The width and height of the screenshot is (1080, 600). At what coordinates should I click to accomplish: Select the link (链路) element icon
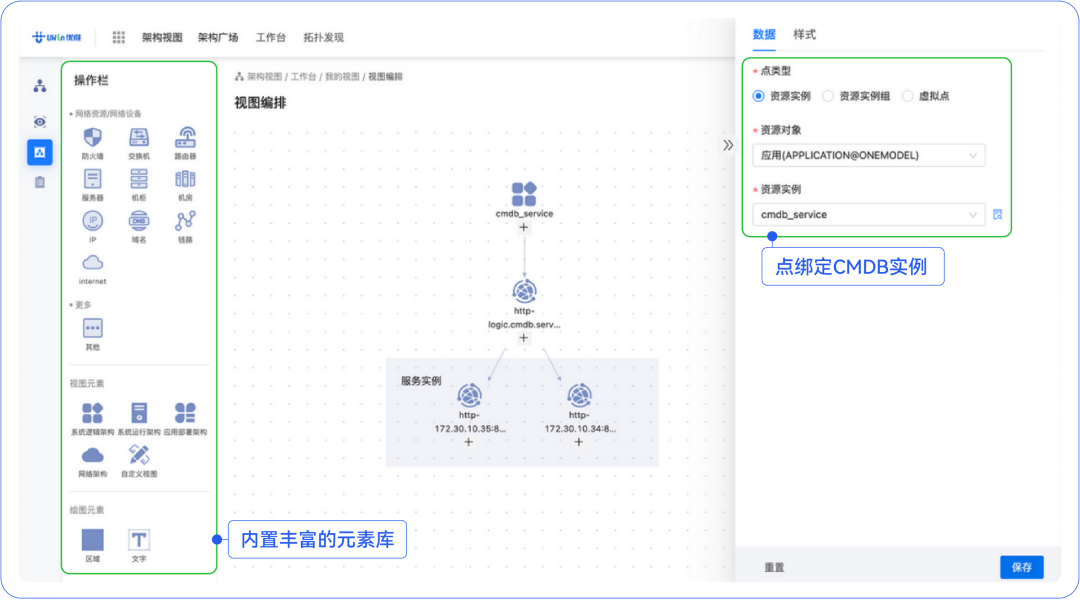pyautogui.click(x=185, y=220)
